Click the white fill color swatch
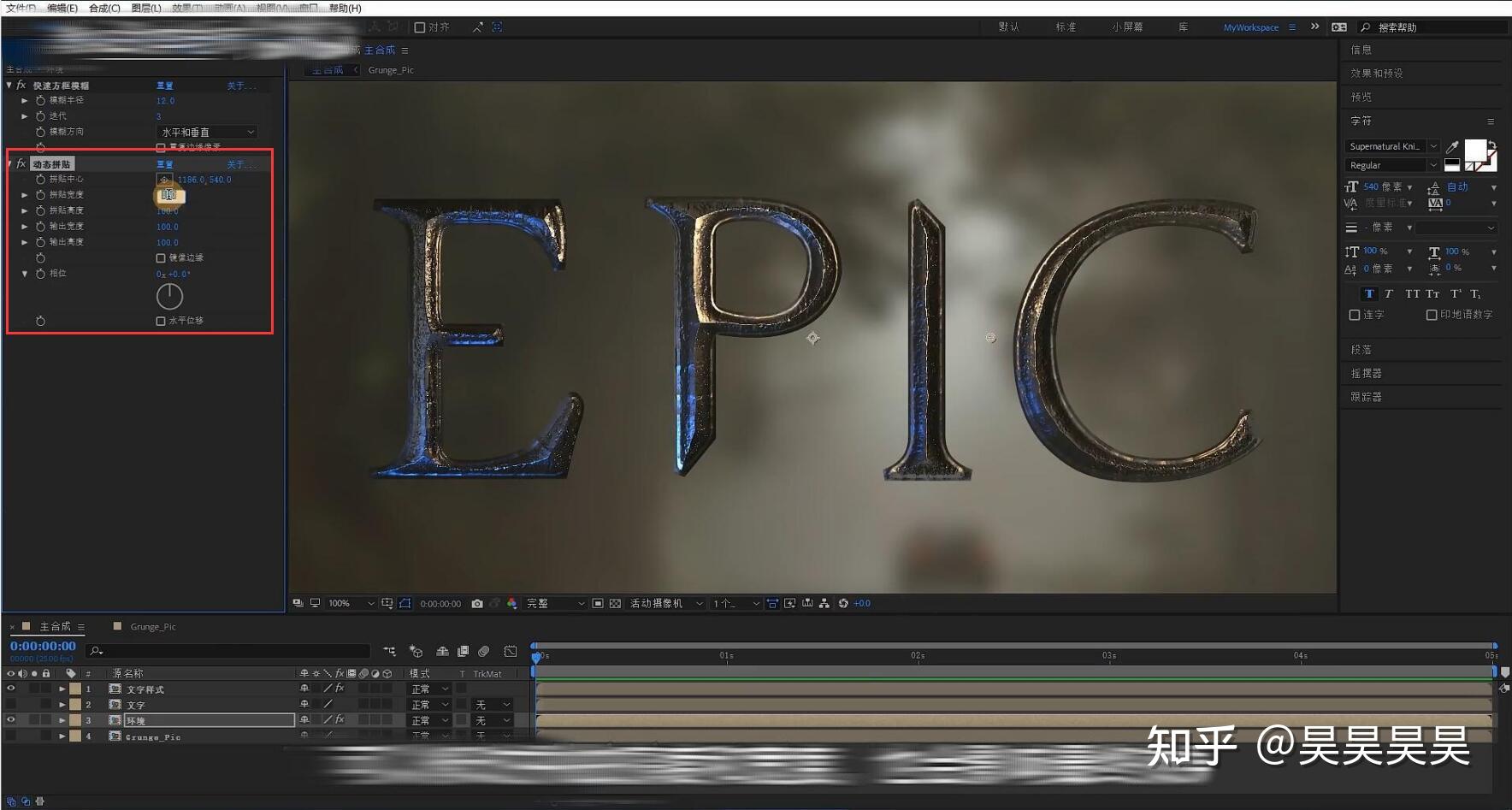 [1475, 151]
